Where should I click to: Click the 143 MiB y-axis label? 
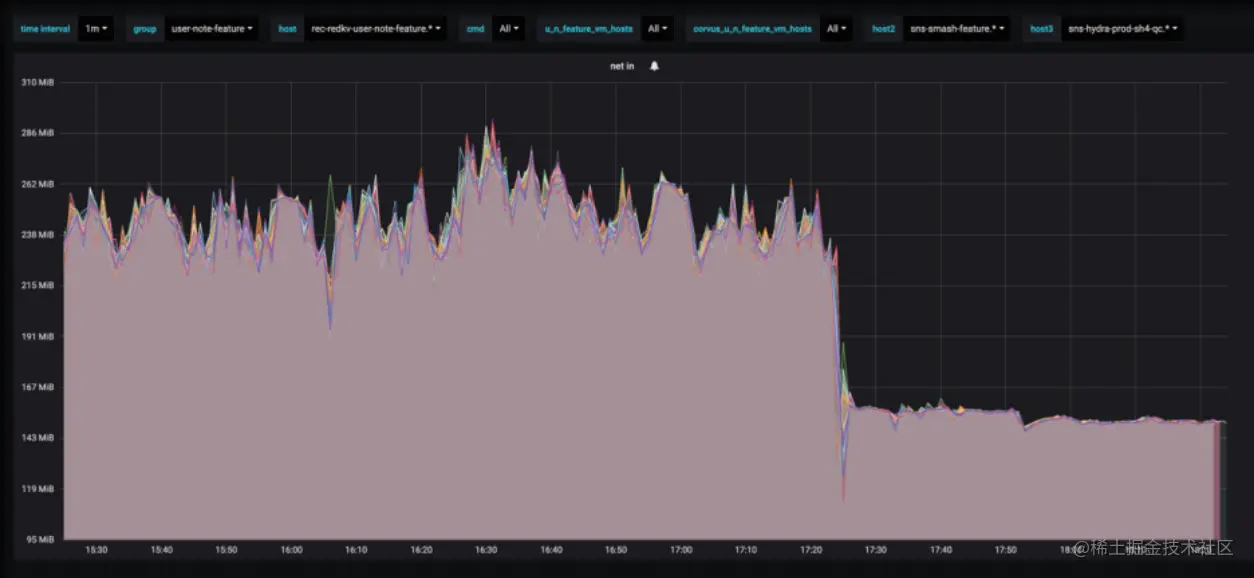[x=36, y=438]
